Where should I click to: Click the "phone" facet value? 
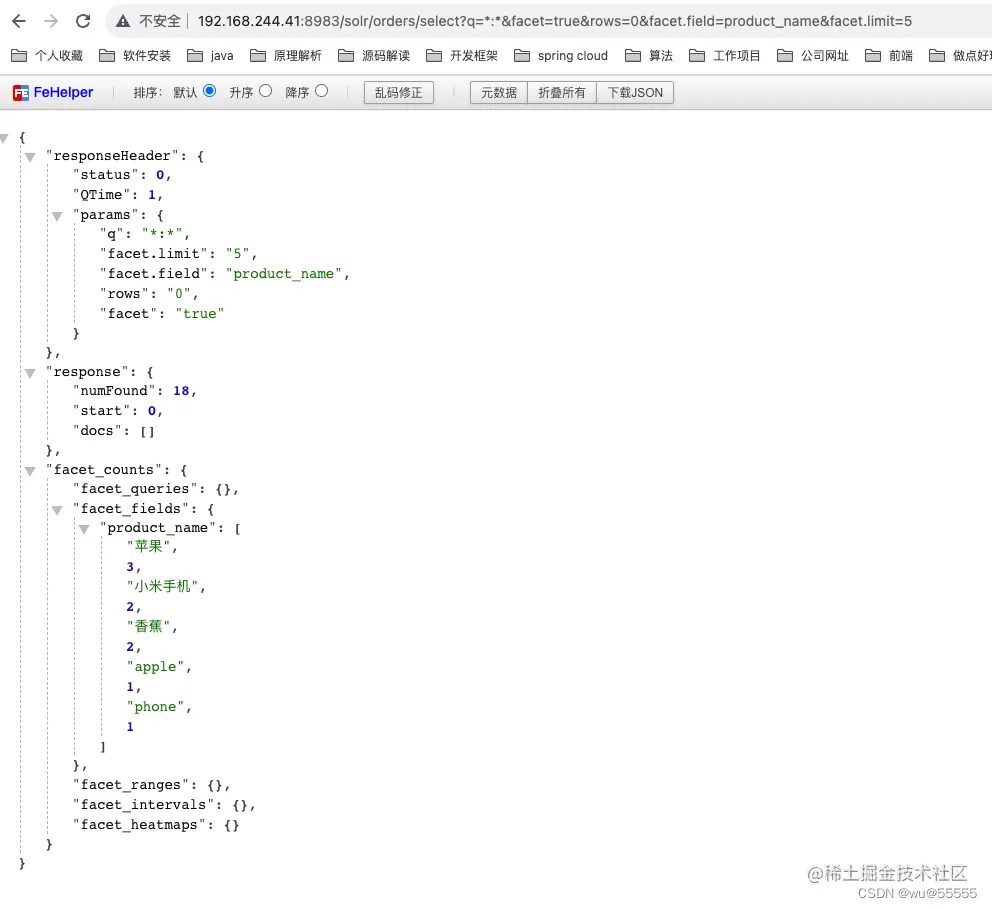(x=156, y=707)
